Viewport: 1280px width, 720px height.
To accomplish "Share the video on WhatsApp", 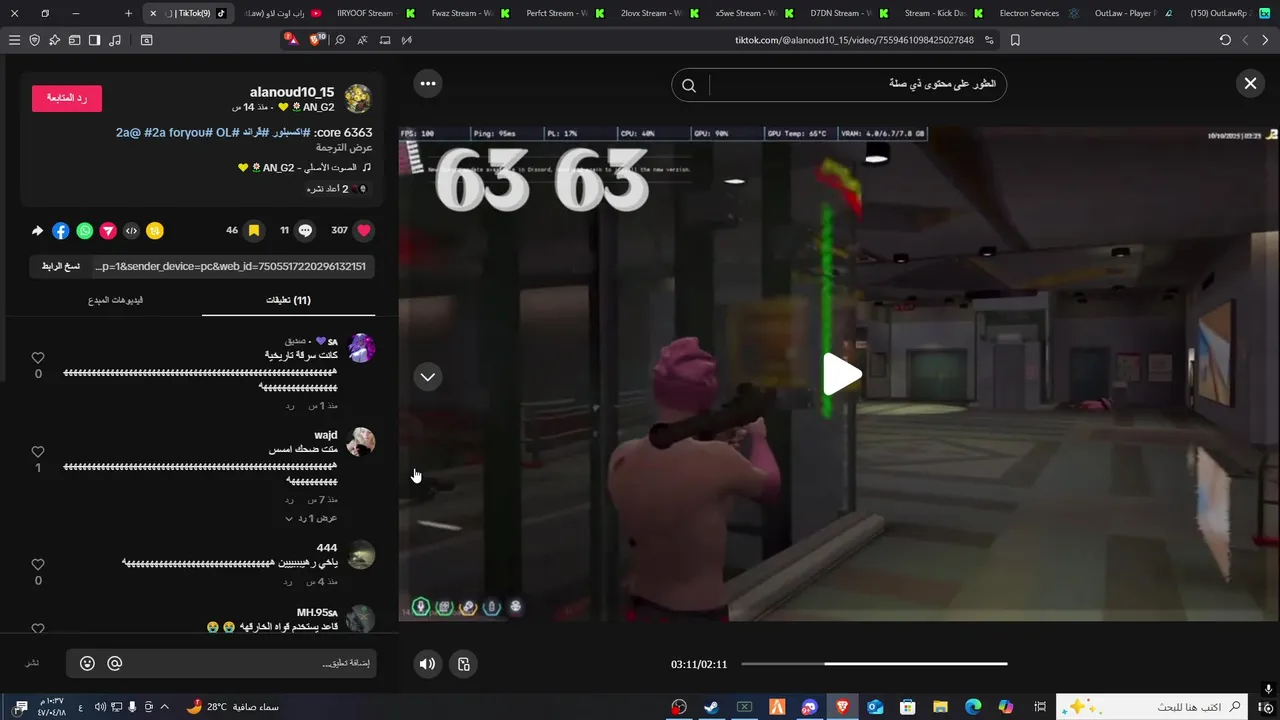I will coord(85,231).
